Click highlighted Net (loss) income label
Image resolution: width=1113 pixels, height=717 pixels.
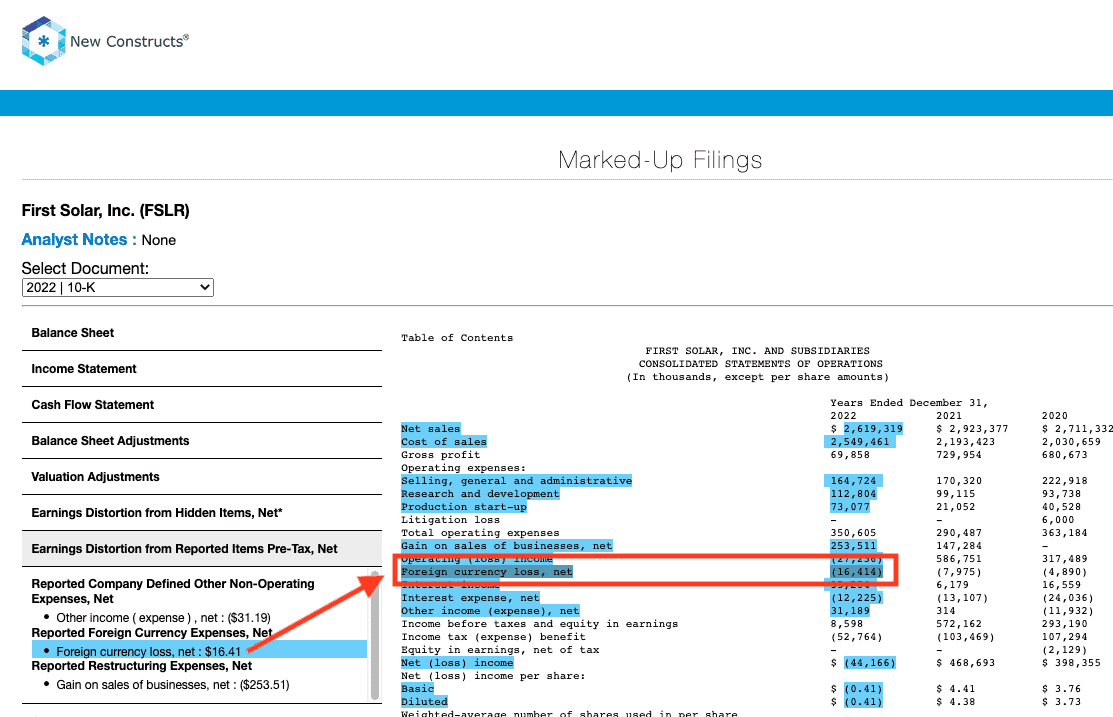[x=456, y=663]
